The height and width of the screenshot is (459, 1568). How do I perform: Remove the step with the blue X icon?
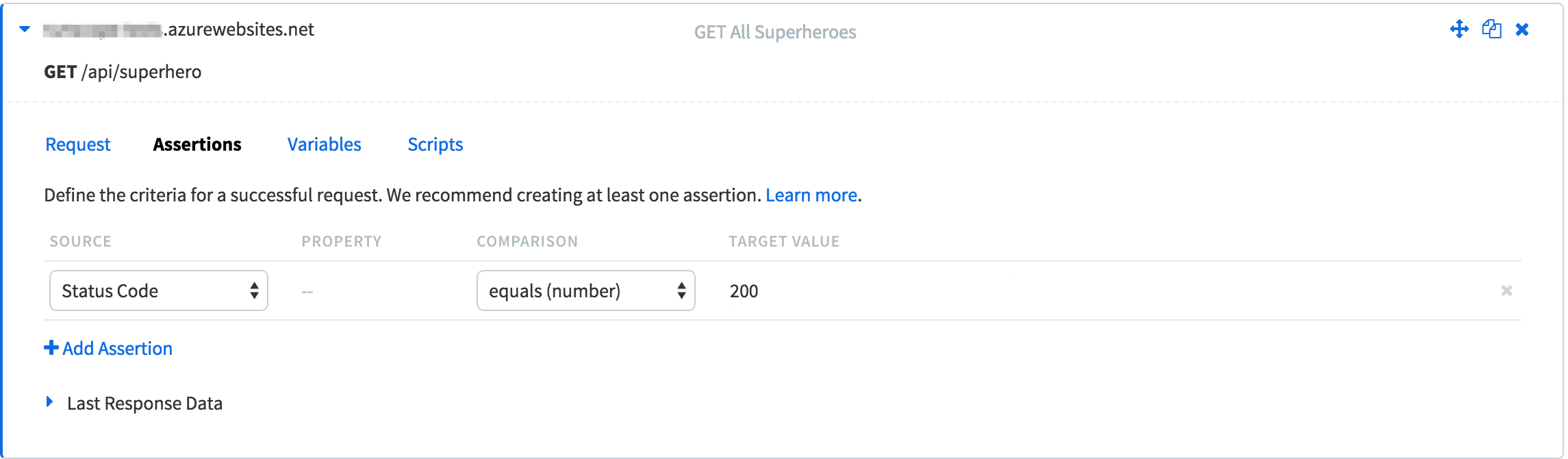click(x=1522, y=29)
